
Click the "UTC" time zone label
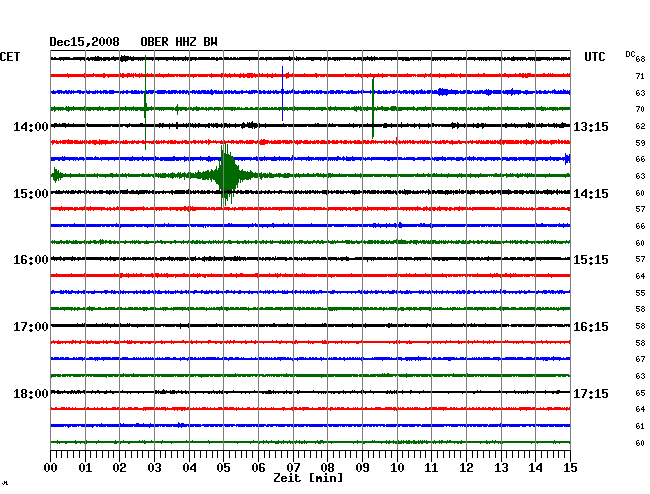pyautogui.click(x=595, y=57)
